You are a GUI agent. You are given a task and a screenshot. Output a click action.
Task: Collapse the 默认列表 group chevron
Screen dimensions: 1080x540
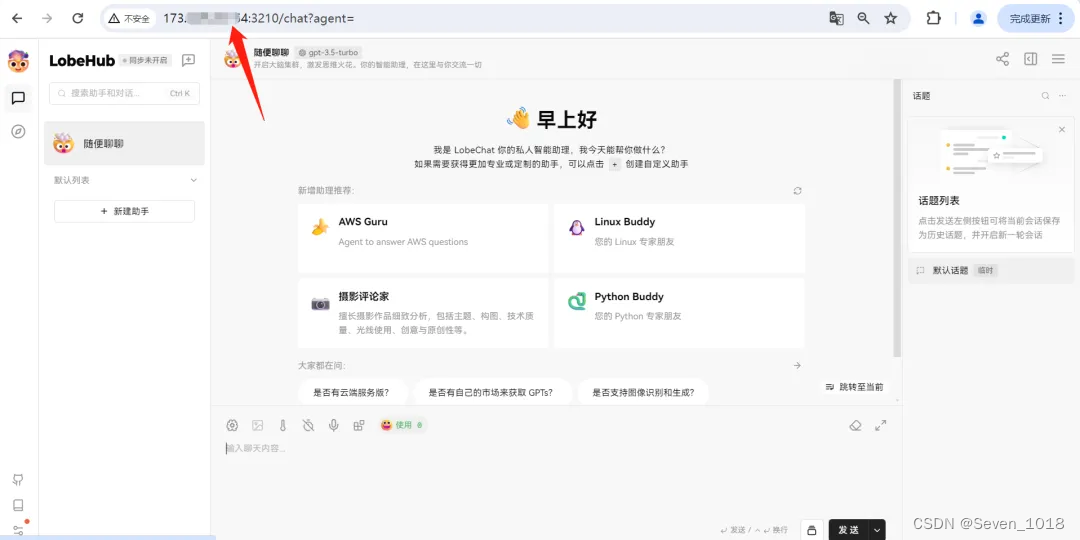[x=194, y=180]
